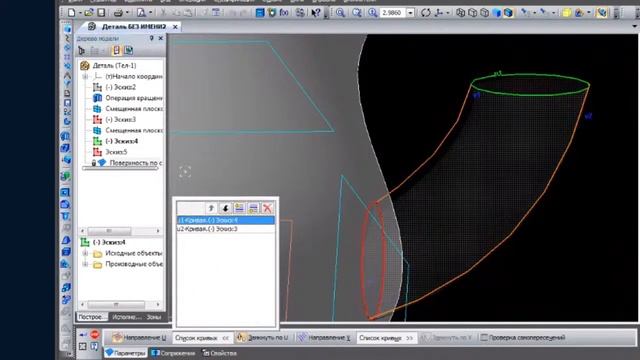Toggle highlighted tree display mode icon

116,51
